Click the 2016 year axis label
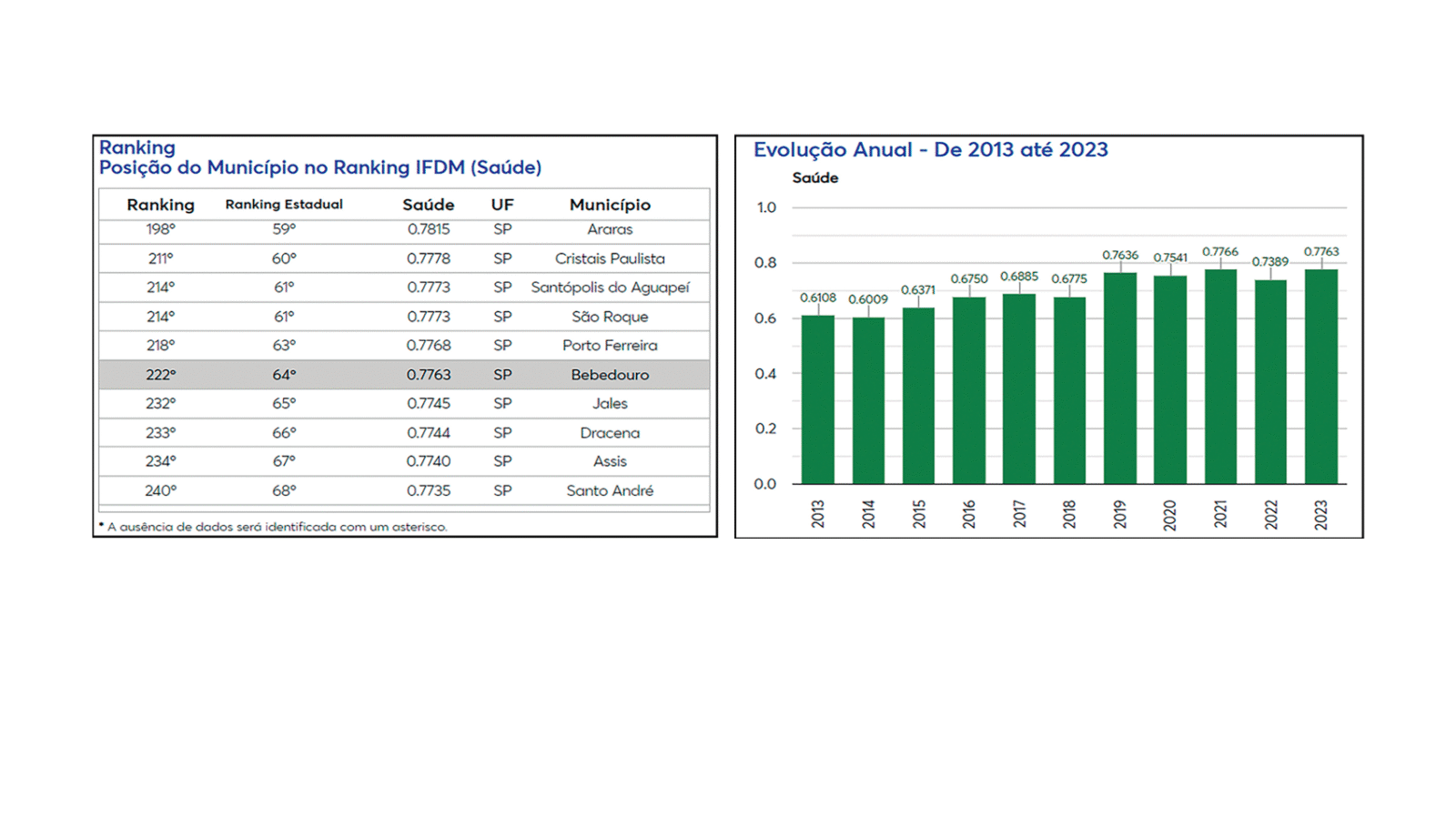 (x=969, y=514)
